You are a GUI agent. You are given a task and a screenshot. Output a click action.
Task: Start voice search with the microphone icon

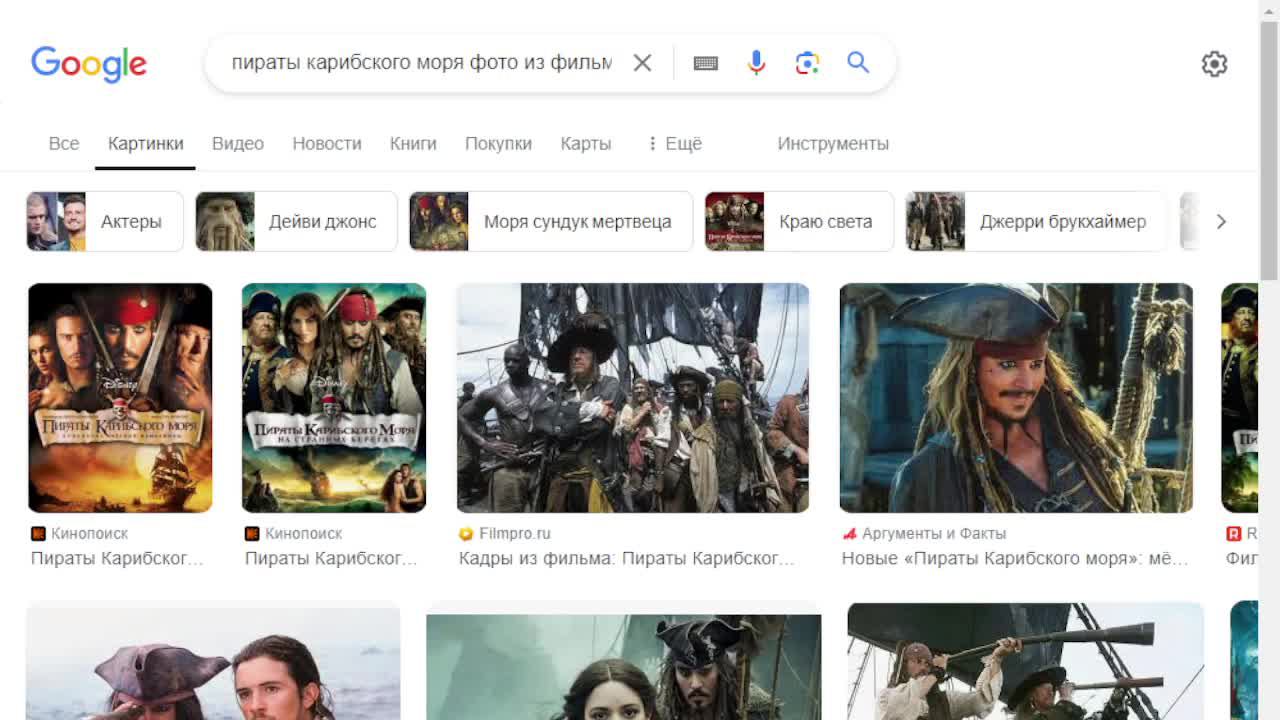756,63
